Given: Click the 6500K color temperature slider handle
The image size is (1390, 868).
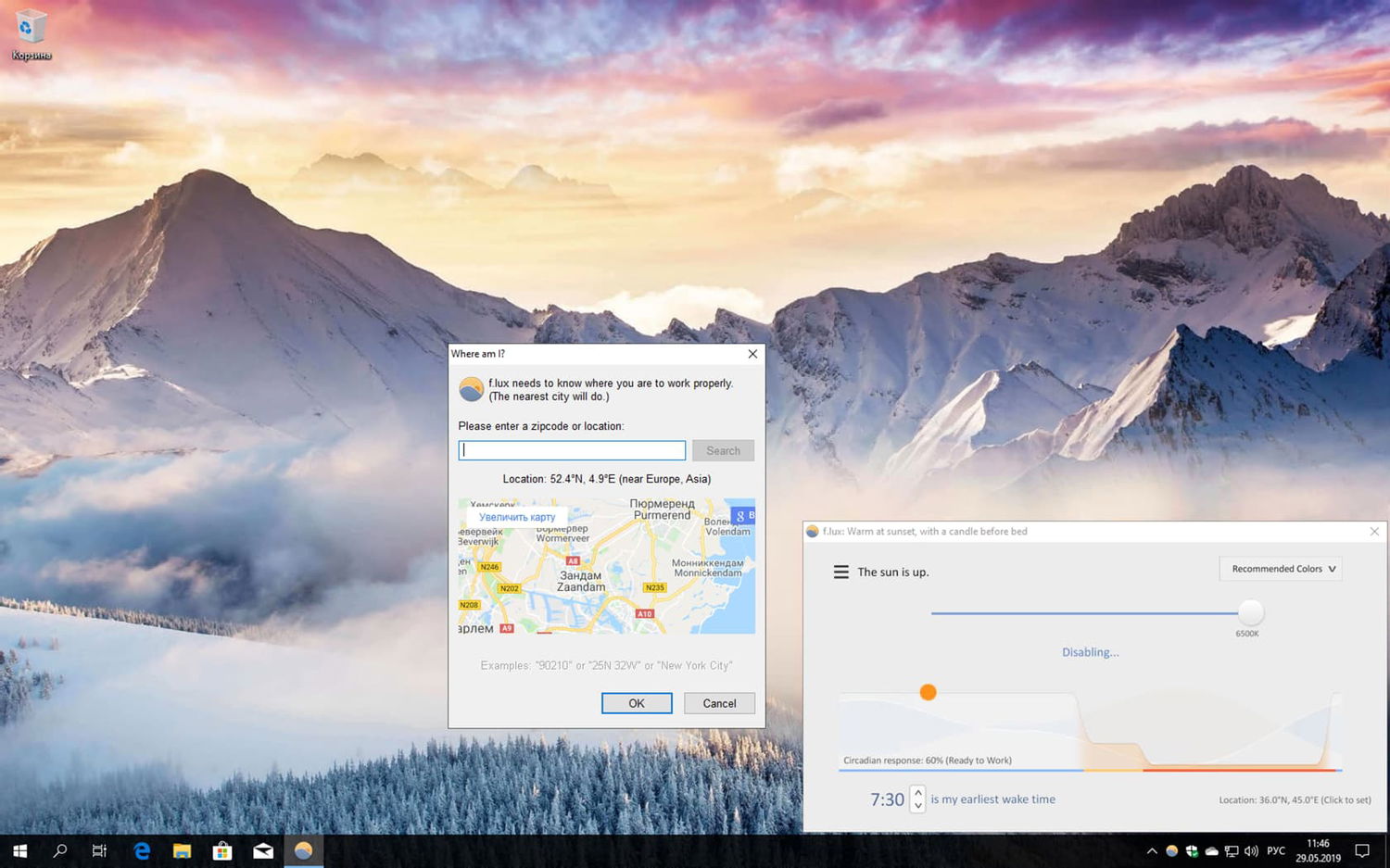Looking at the screenshot, I should [1250, 612].
